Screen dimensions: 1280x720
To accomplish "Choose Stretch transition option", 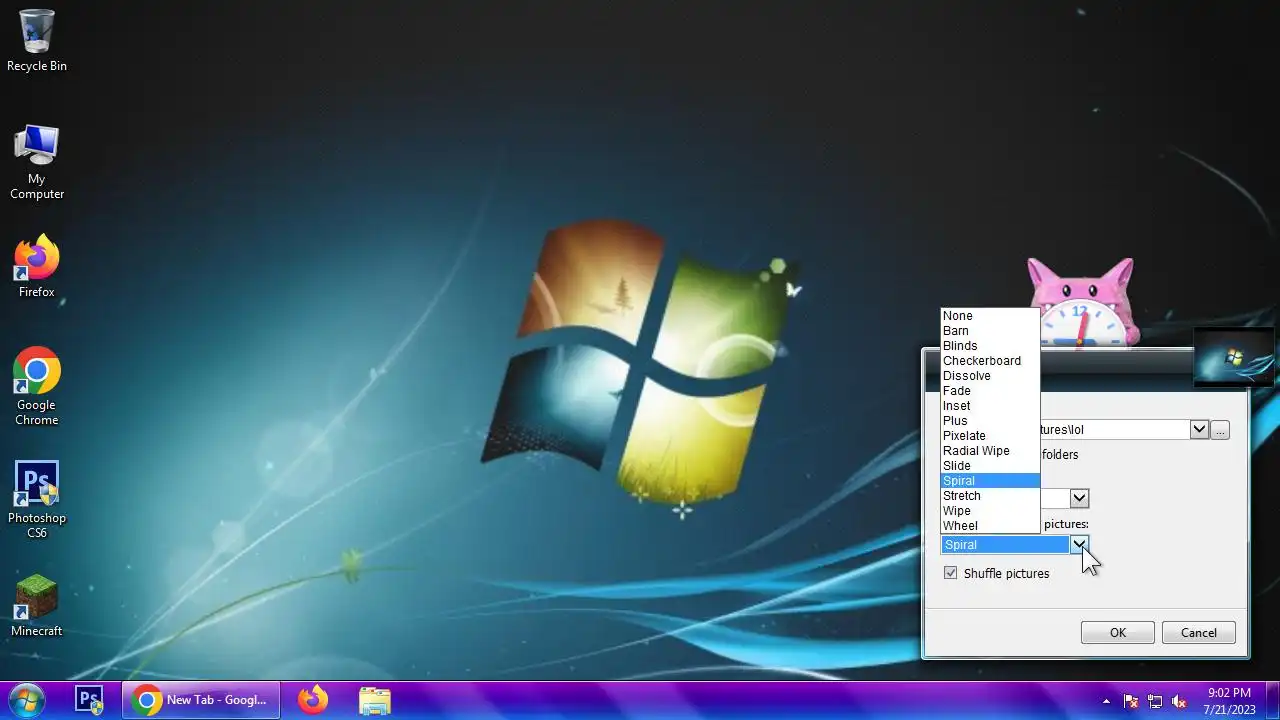I will [990, 496].
